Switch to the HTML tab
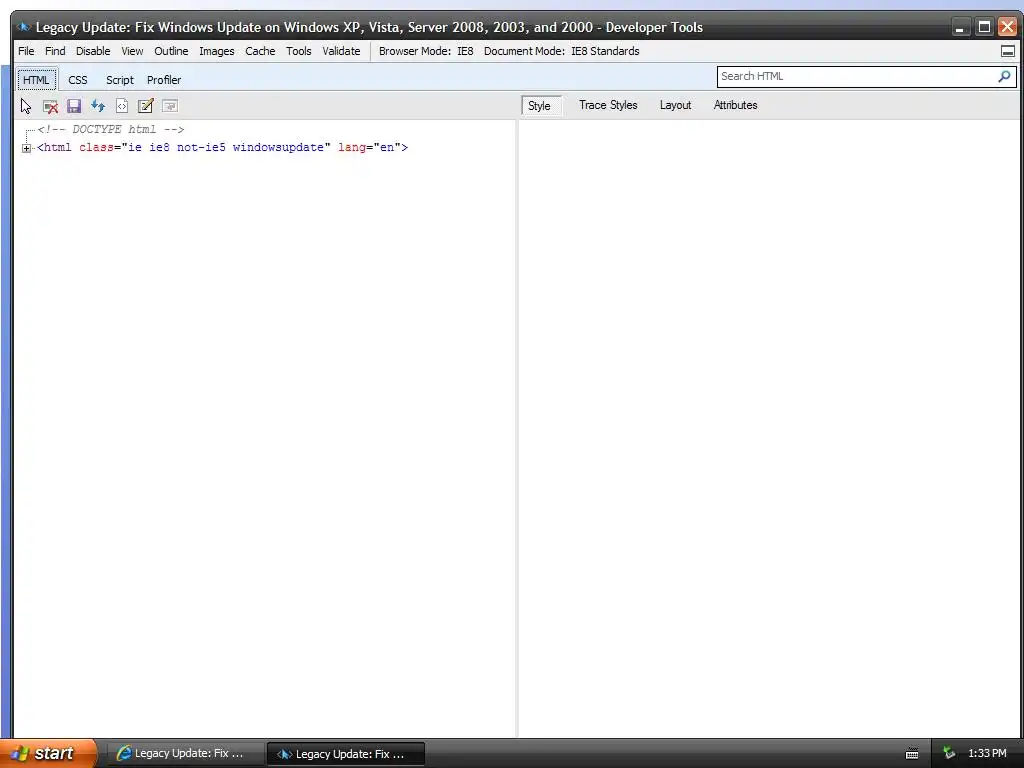Image resolution: width=1024 pixels, height=768 pixels. [37, 80]
